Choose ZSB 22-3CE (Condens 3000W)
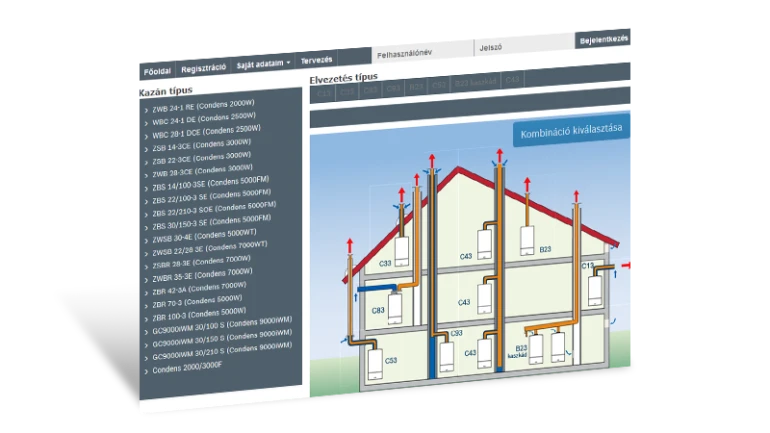770x433 pixels. coord(201,158)
